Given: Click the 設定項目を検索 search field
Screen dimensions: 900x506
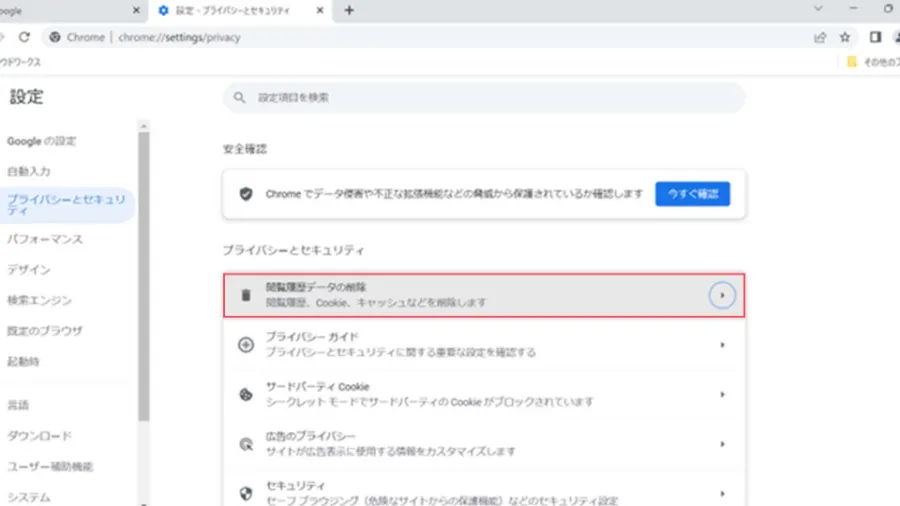Looking at the screenshot, I should coord(484,98).
